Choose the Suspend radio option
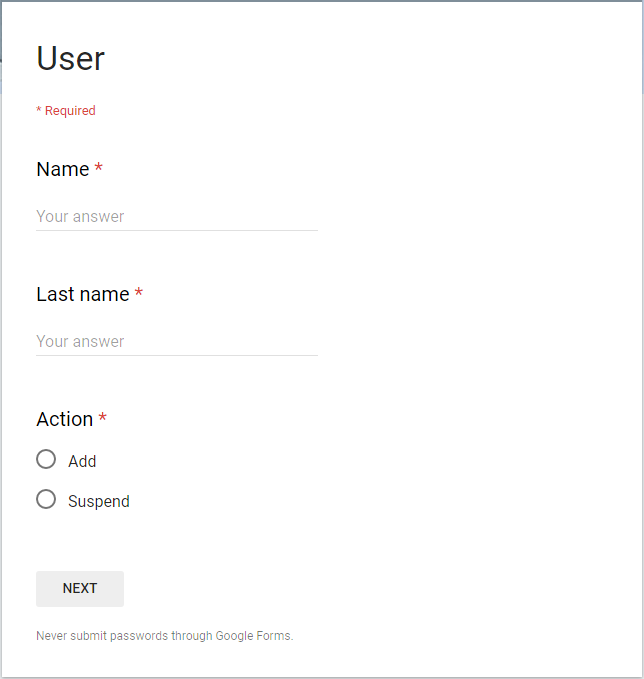The height and width of the screenshot is (679, 644). pos(46,500)
